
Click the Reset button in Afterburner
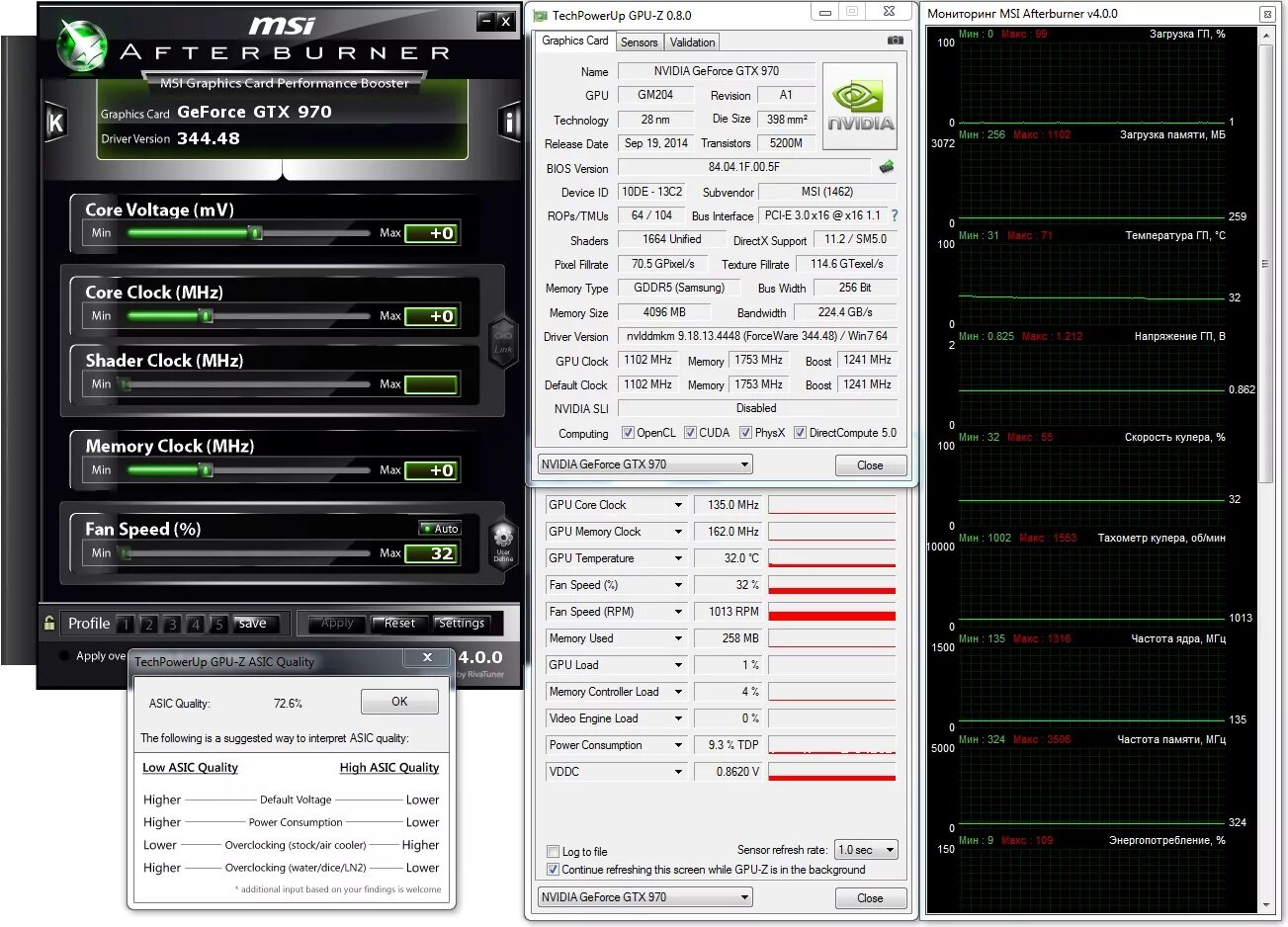399,624
